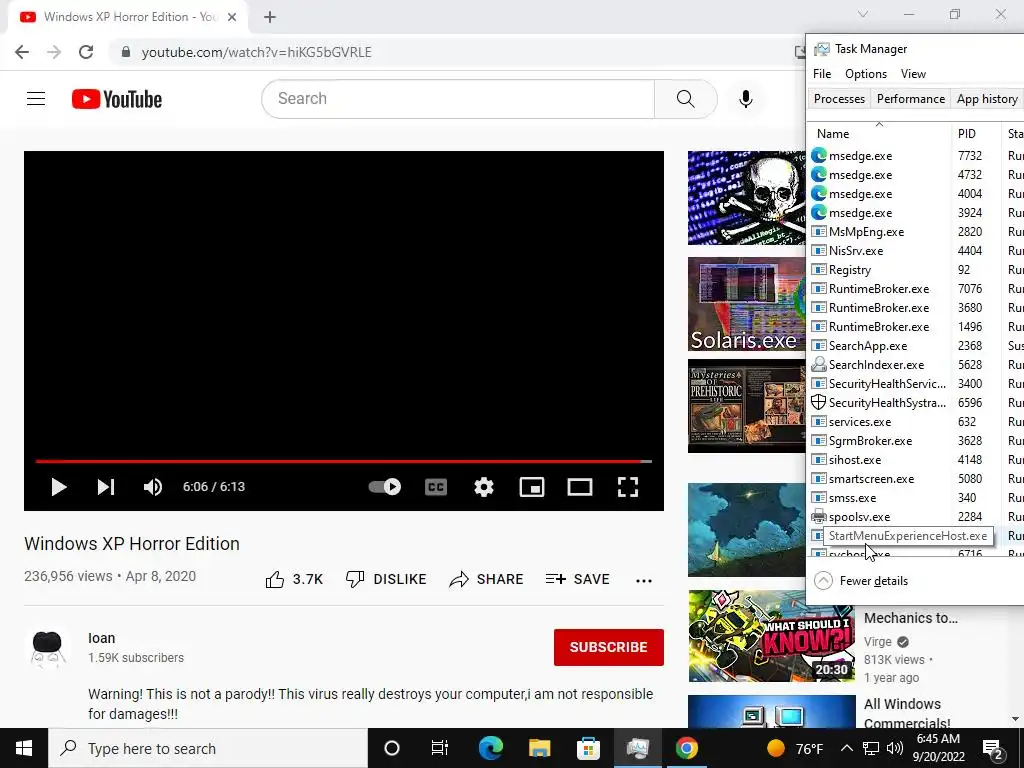Open the All Windows Commercials video title
The image size is (1024, 768).
(x=907, y=713)
